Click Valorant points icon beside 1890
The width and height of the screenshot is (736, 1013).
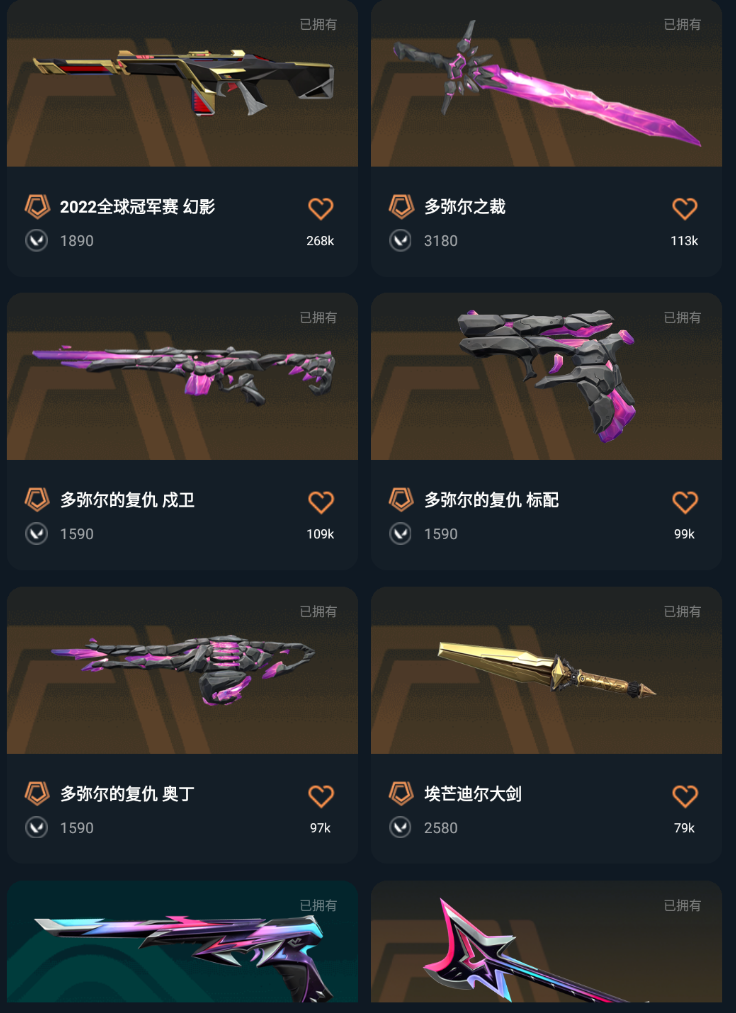click(x=36, y=241)
